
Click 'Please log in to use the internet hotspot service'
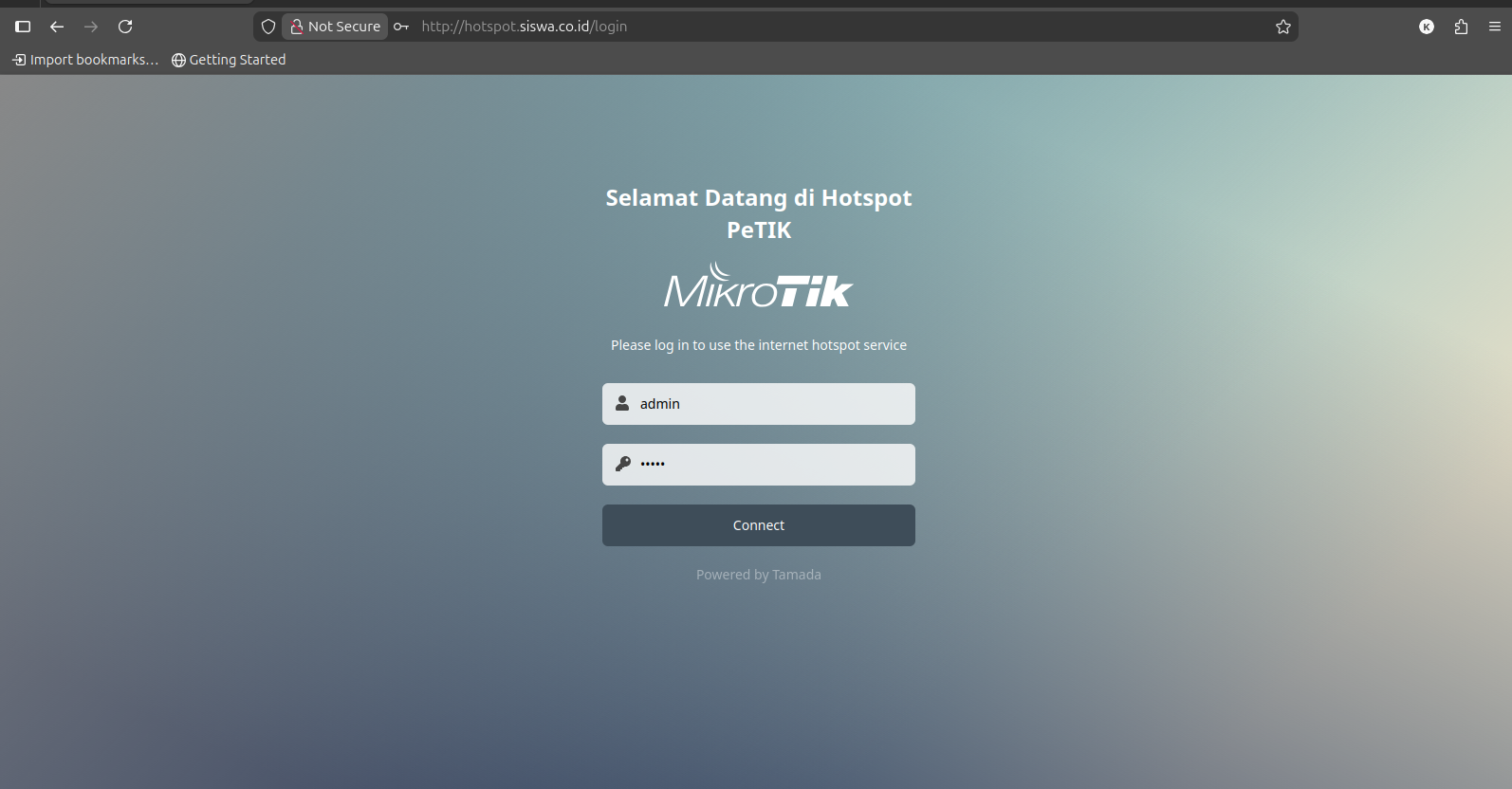click(x=759, y=345)
